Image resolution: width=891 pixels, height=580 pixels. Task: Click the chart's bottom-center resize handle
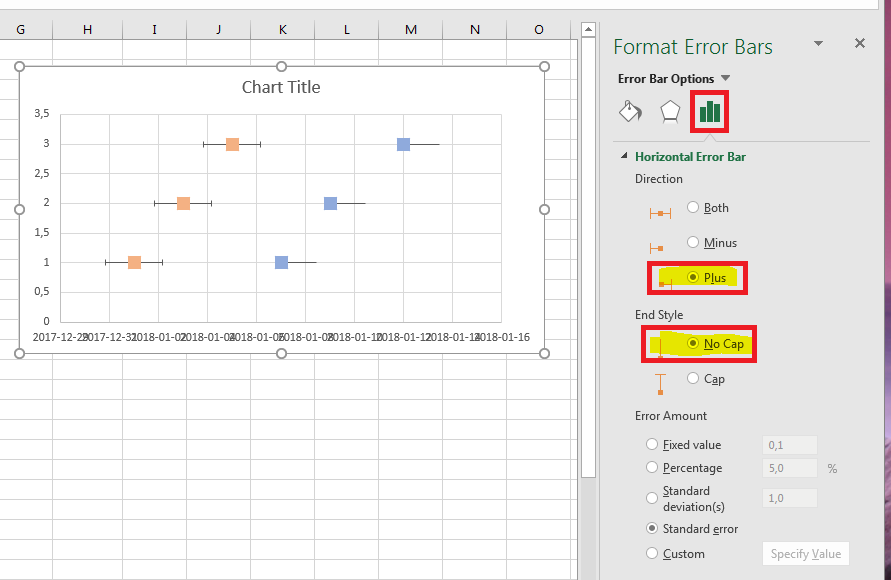coord(281,353)
